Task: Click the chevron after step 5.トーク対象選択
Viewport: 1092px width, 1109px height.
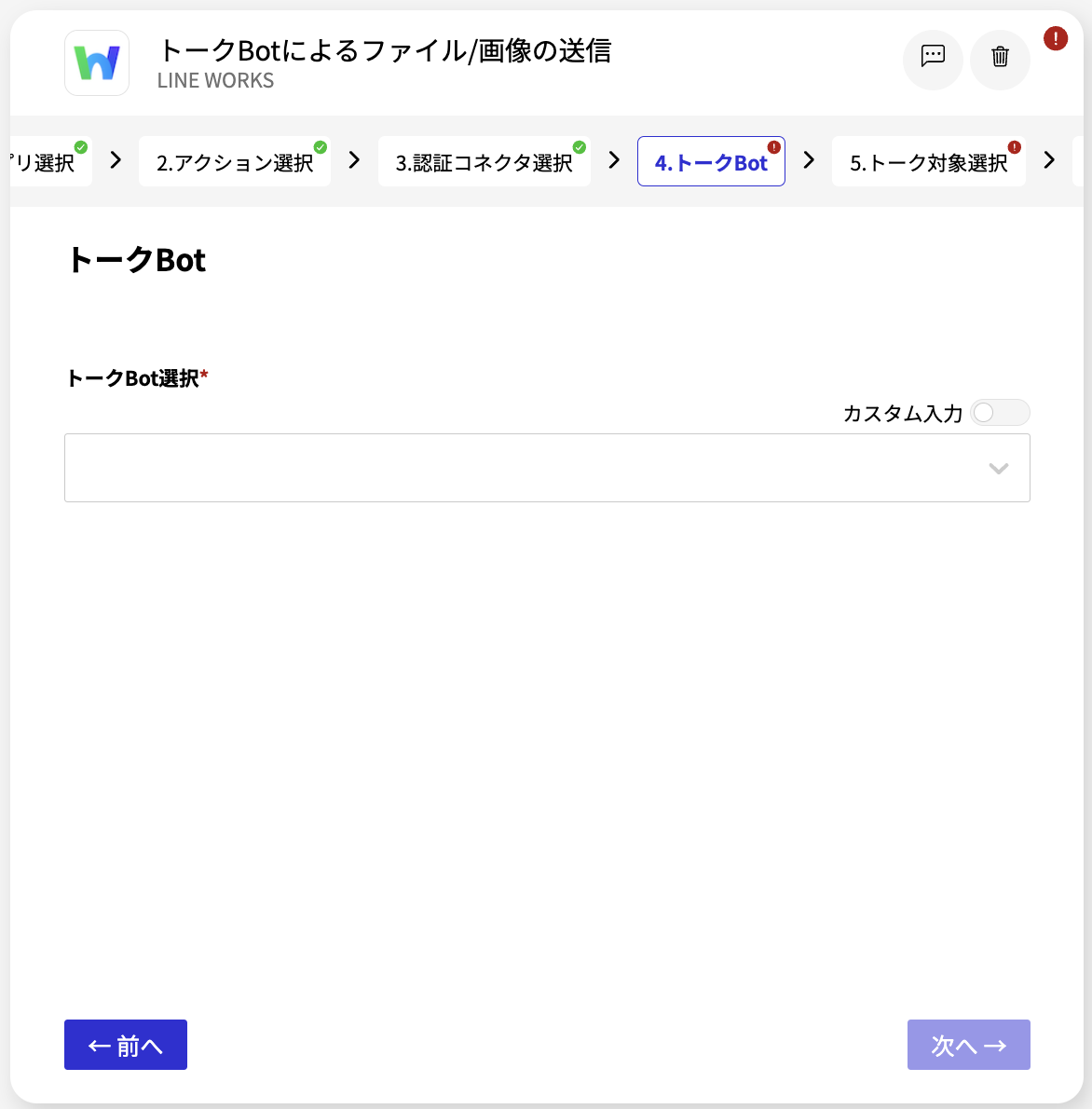Action: pyautogui.click(x=1049, y=161)
